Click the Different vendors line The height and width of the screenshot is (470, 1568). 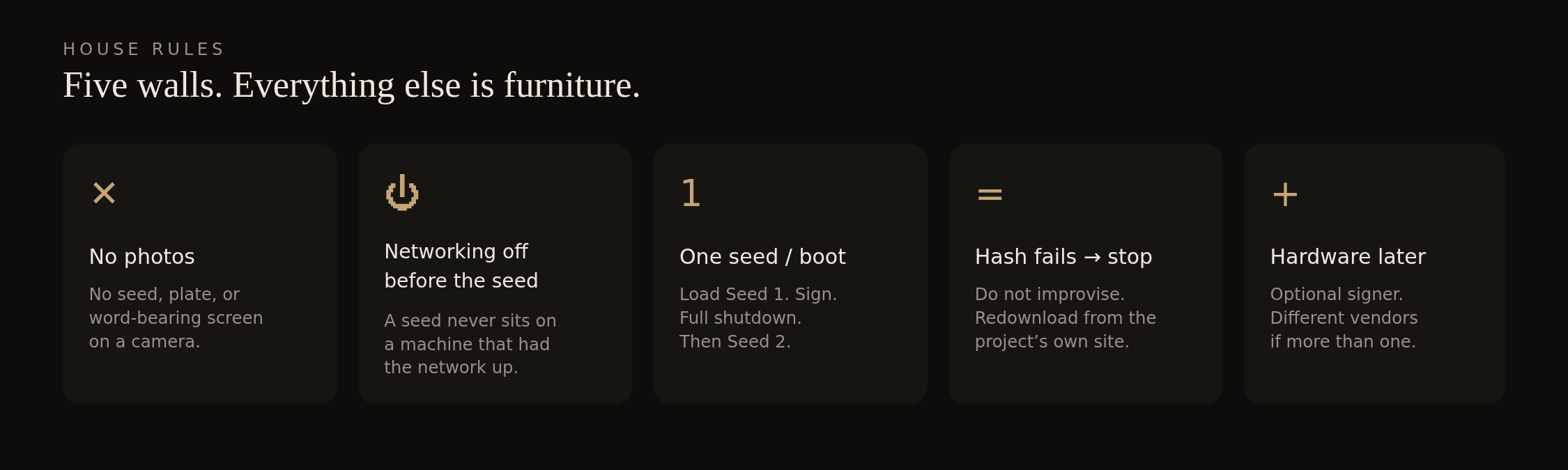(1344, 318)
